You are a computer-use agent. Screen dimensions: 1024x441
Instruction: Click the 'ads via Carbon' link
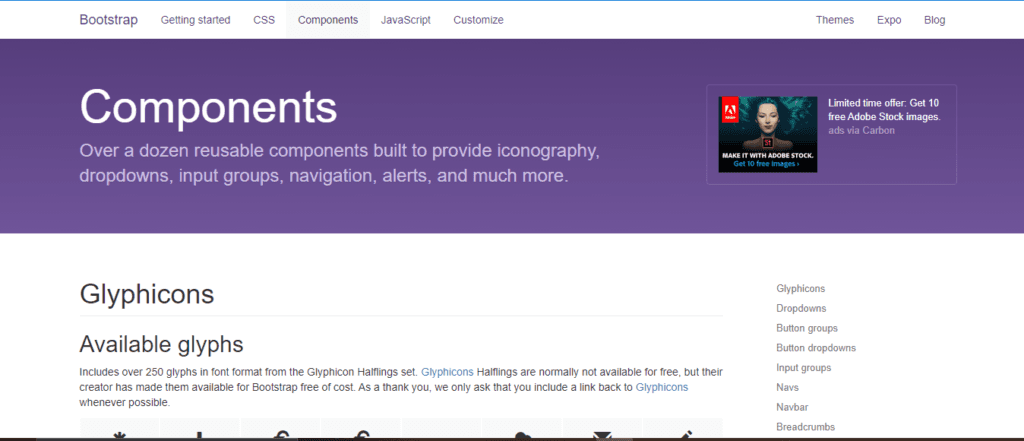click(x=861, y=130)
